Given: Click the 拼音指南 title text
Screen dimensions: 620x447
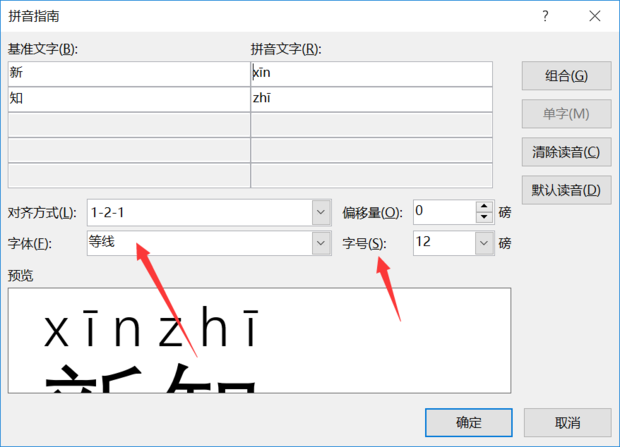Looking at the screenshot, I should [34, 16].
